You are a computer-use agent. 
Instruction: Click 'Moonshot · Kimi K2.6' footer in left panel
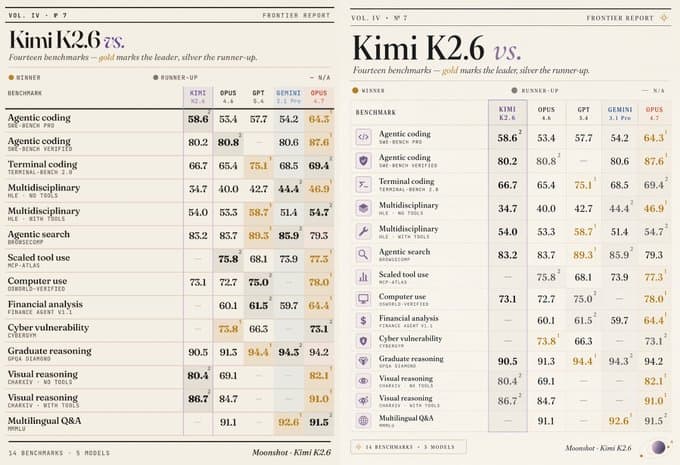(x=291, y=452)
